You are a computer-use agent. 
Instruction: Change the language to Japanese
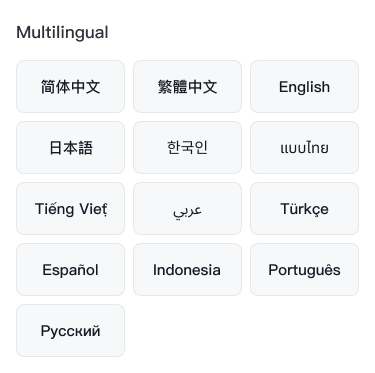click(70, 148)
